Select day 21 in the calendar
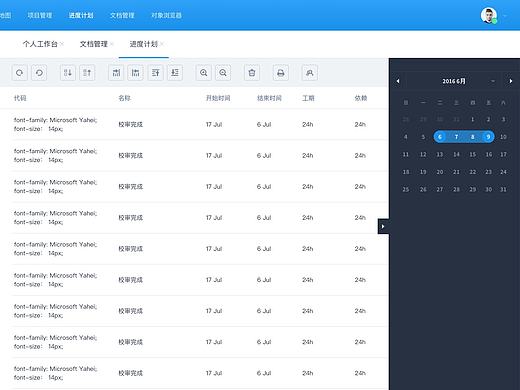520x390 pixels. 456,172
